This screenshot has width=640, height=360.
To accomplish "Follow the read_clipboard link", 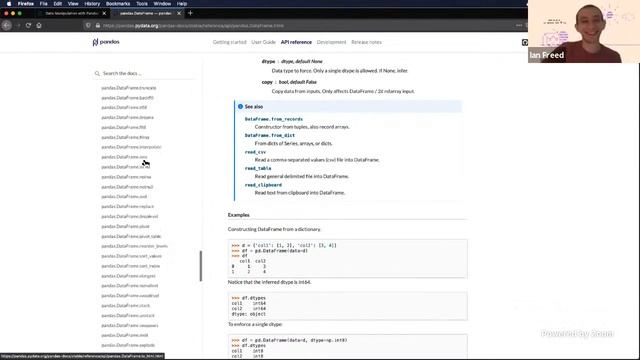I will tap(263, 185).
